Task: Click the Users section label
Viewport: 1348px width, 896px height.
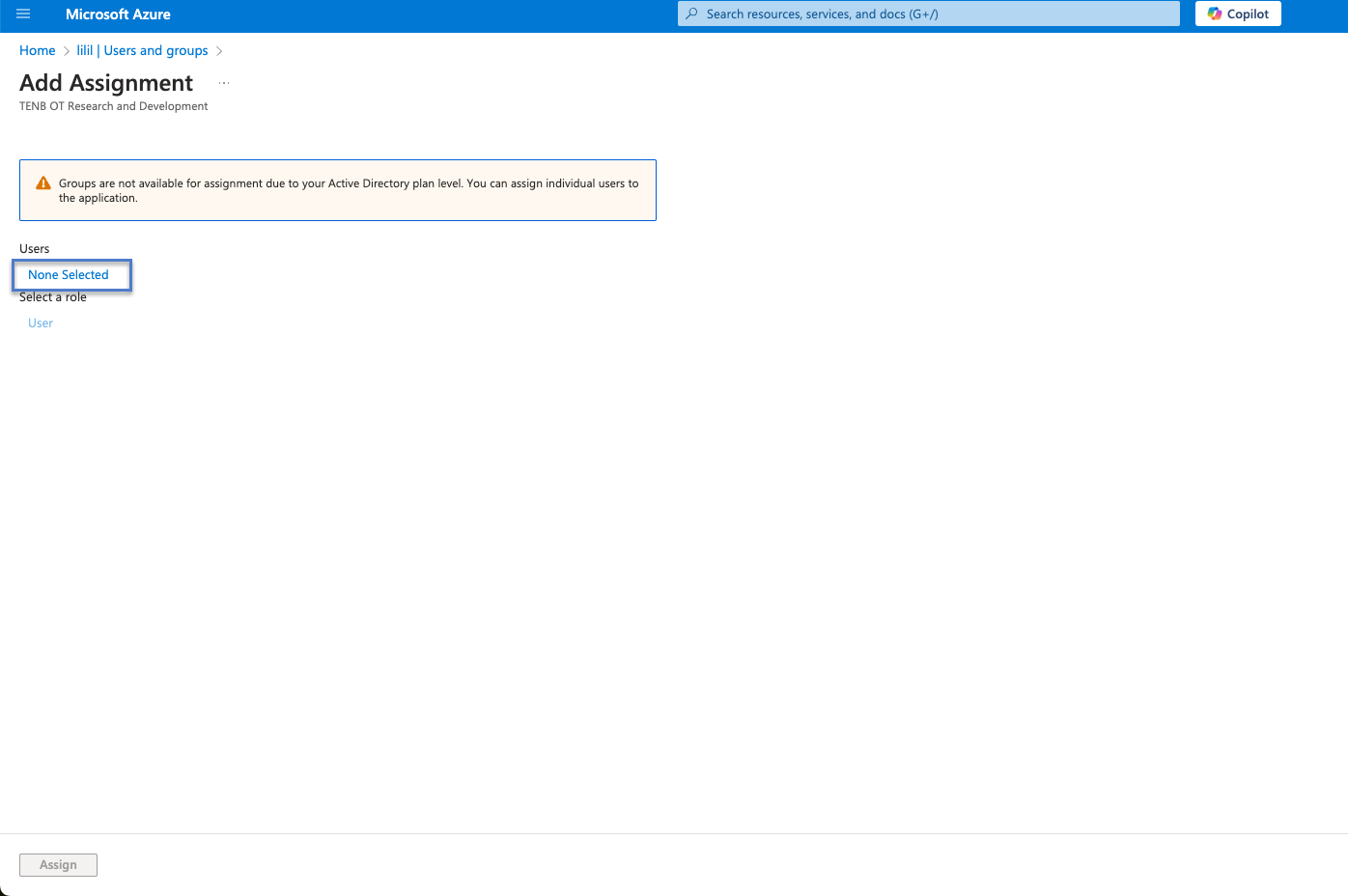Action: pyautogui.click(x=35, y=249)
